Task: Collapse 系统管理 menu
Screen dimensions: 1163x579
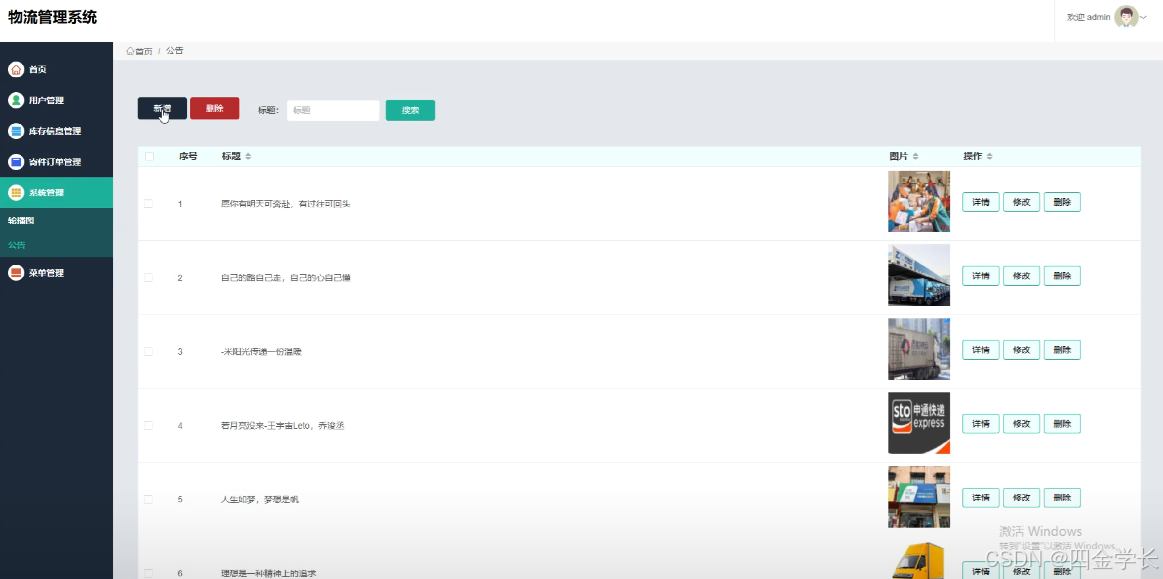Action: (x=56, y=193)
